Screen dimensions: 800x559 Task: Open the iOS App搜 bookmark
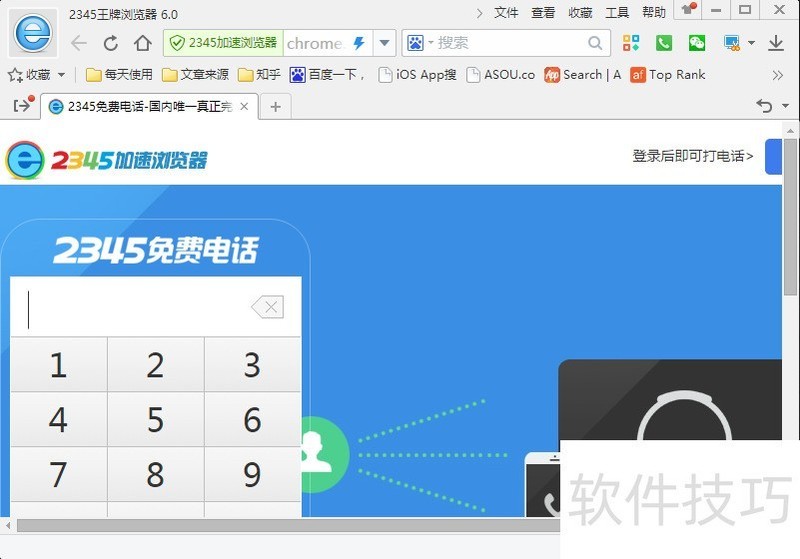(417, 75)
